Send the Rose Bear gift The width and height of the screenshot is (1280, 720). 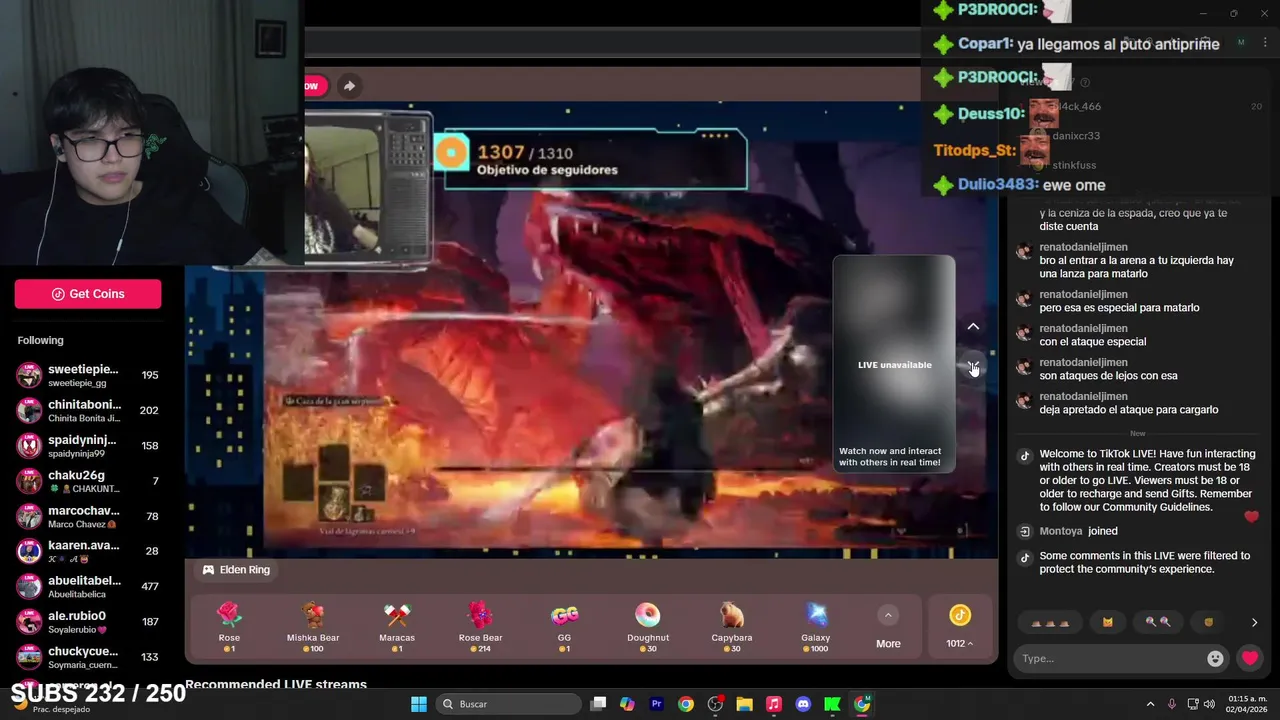click(x=480, y=627)
